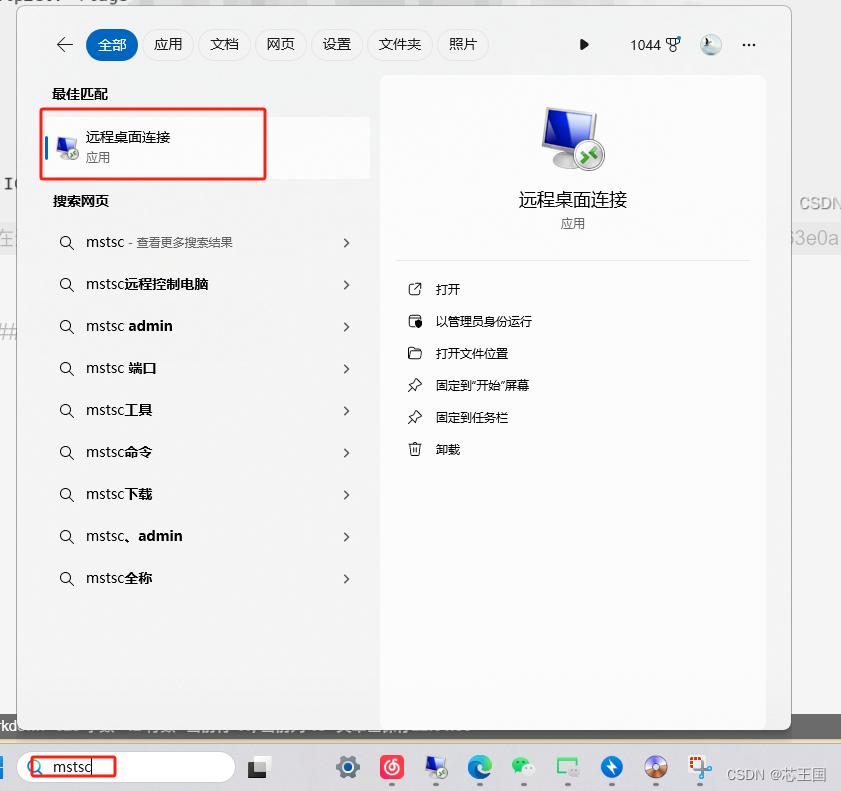The width and height of the screenshot is (841, 791).
Task: Expand chevron for mstsc全称
Action: pyautogui.click(x=346, y=579)
